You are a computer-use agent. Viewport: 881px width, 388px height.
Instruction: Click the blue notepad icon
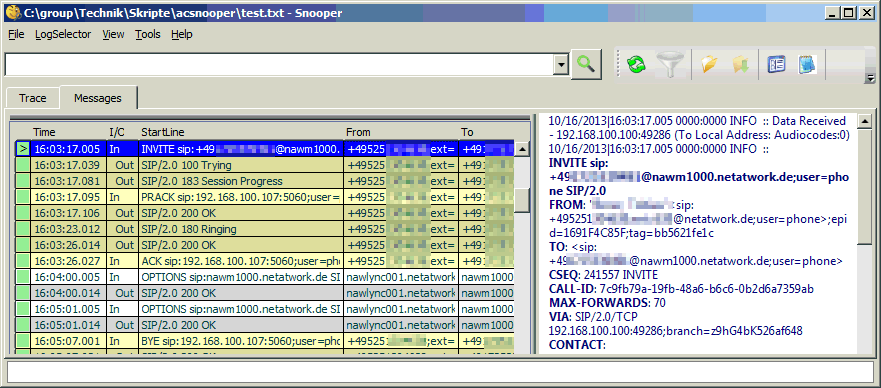[x=807, y=65]
